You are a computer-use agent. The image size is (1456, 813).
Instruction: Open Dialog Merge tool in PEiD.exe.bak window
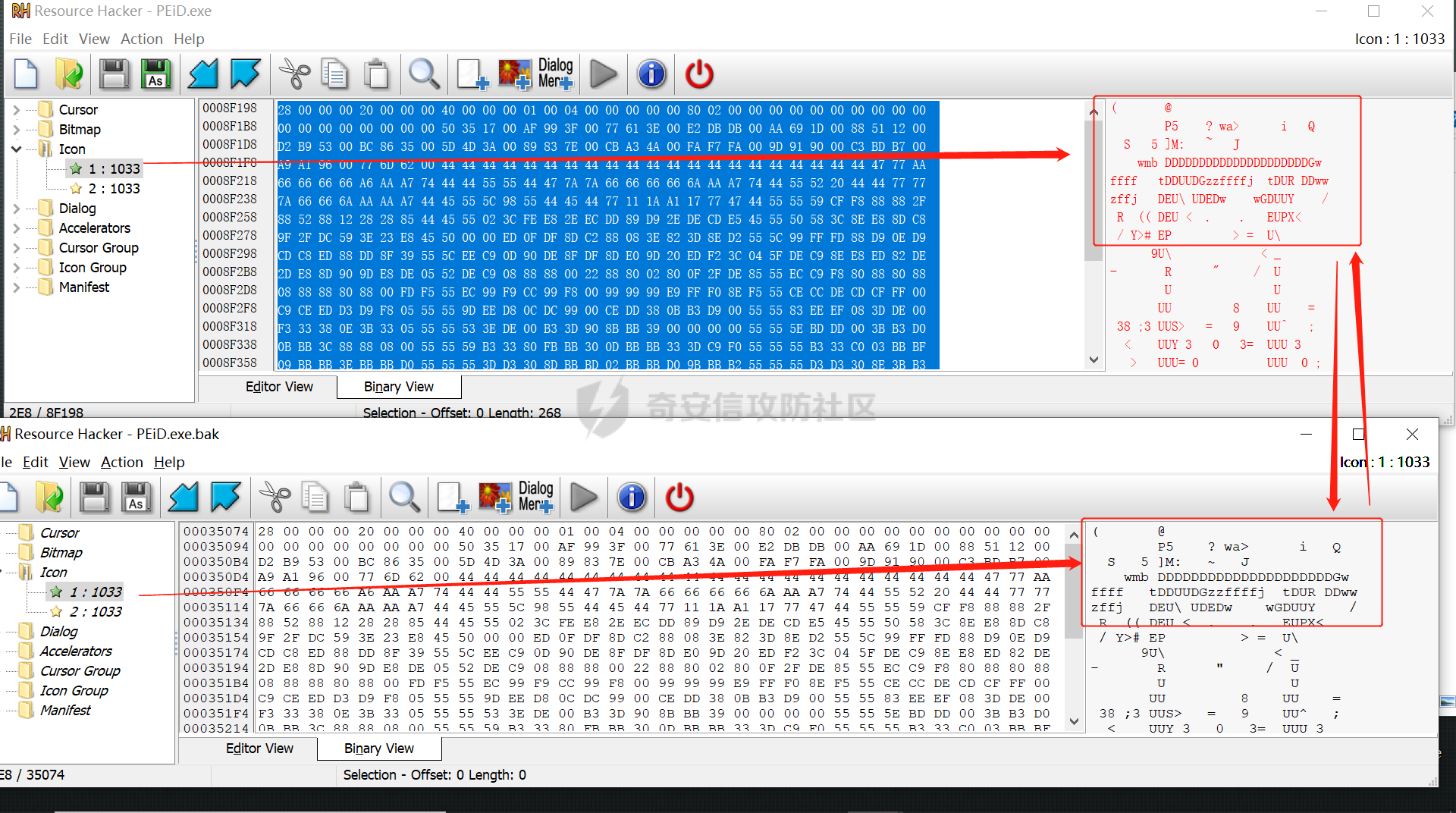tap(536, 498)
